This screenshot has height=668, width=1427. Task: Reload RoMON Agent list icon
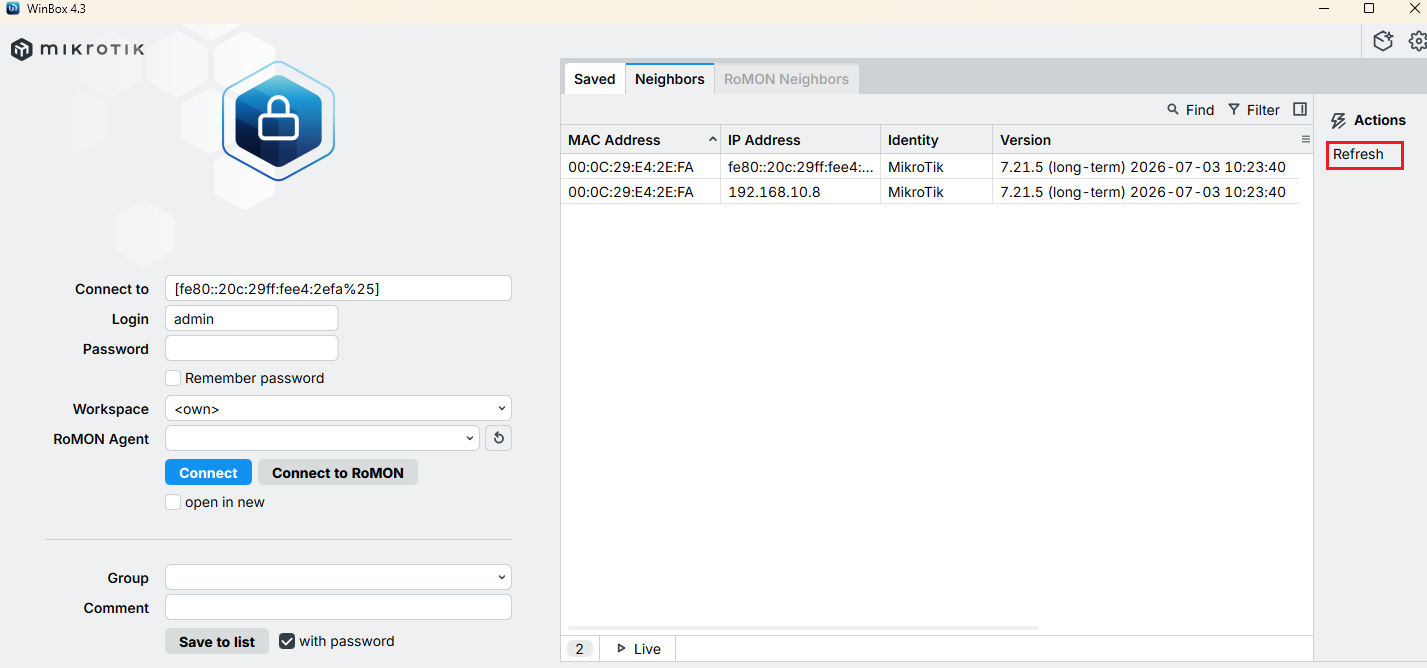coord(498,438)
